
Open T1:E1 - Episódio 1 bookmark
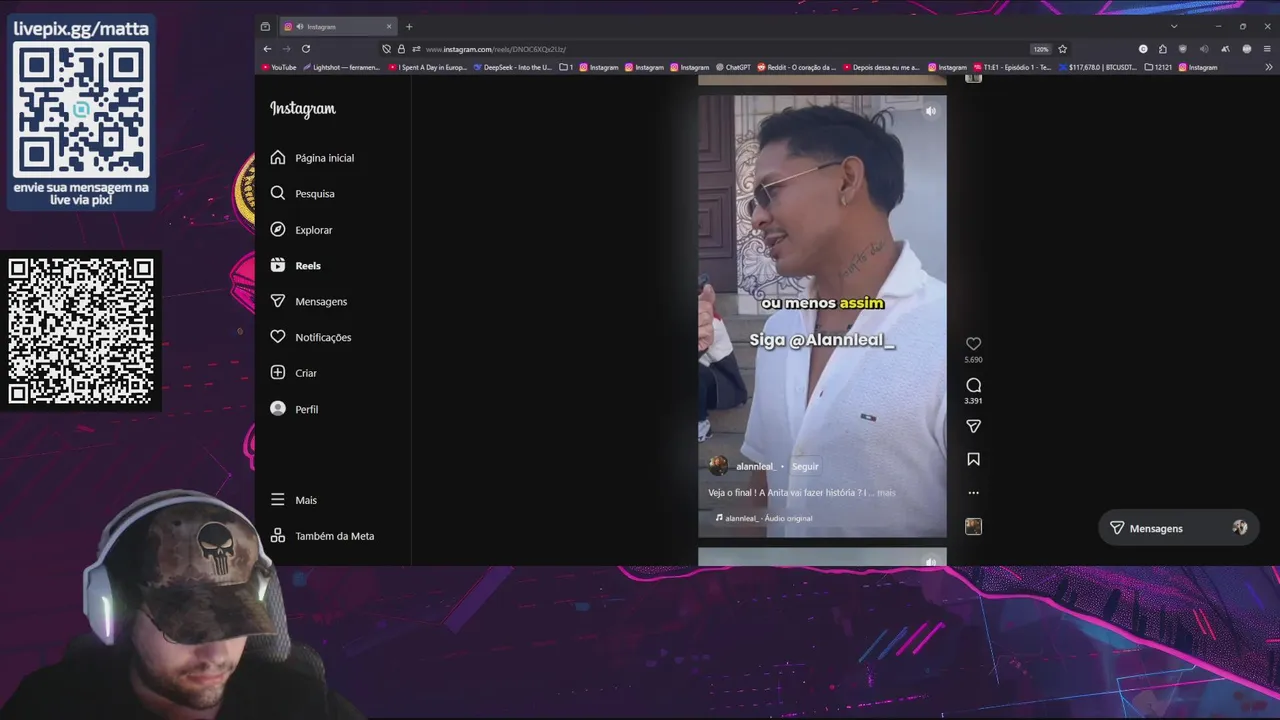click(1013, 67)
